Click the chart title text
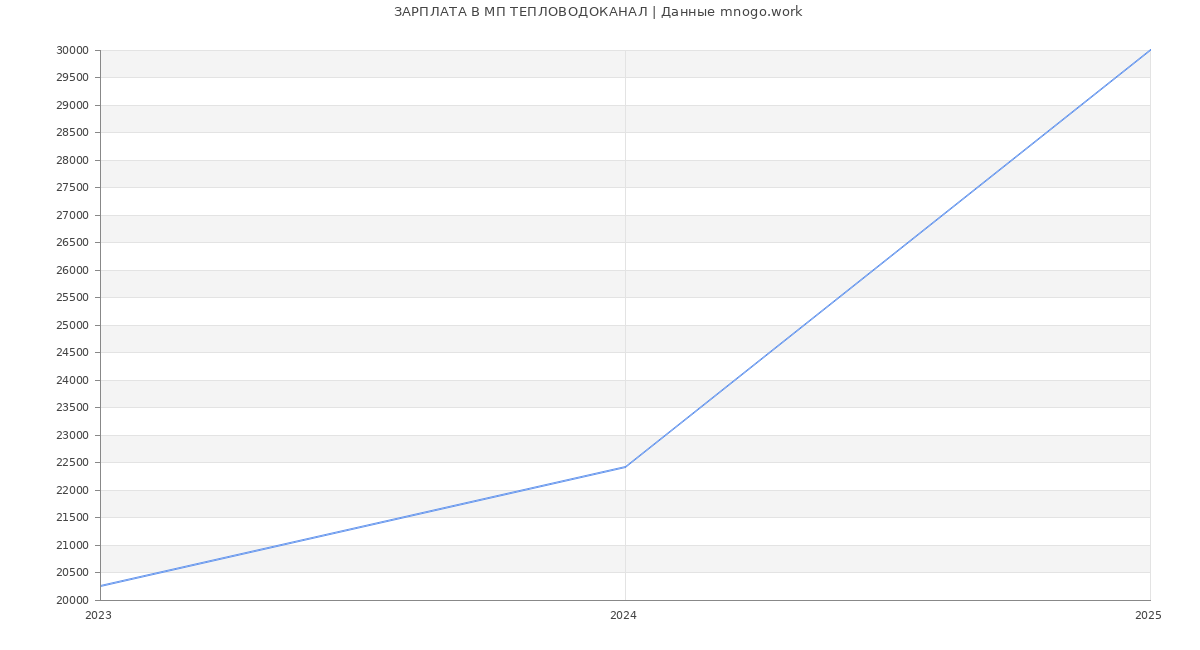This screenshot has height=650, width=1200. click(x=598, y=12)
